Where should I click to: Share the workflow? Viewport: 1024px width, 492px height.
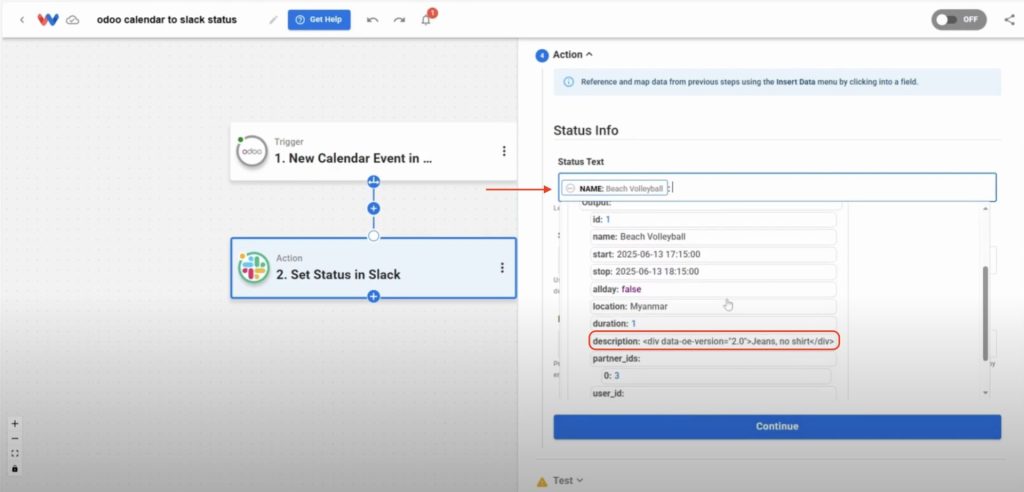coord(1009,20)
